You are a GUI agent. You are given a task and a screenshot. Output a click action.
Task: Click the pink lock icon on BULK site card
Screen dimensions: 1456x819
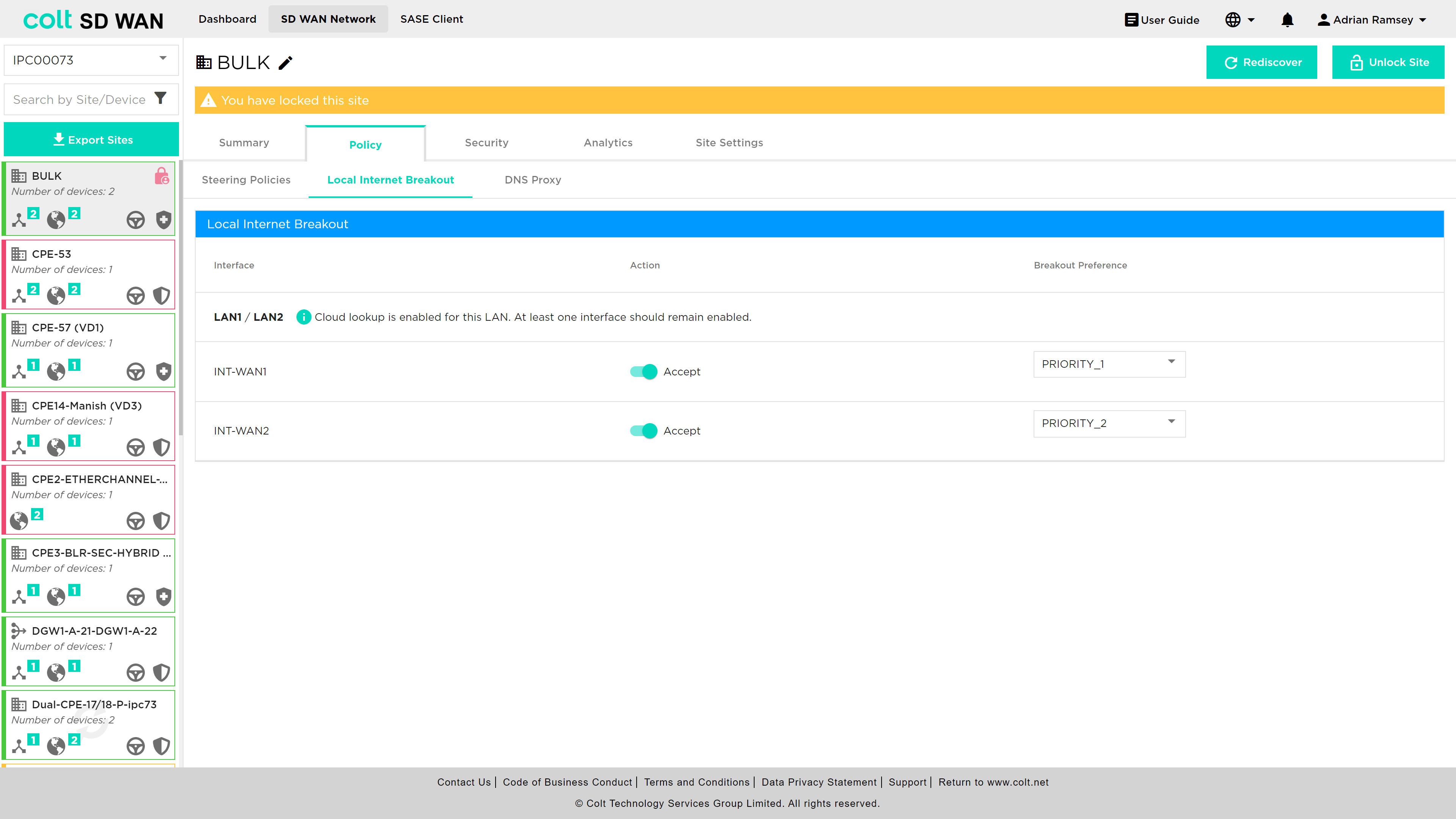[162, 176]
